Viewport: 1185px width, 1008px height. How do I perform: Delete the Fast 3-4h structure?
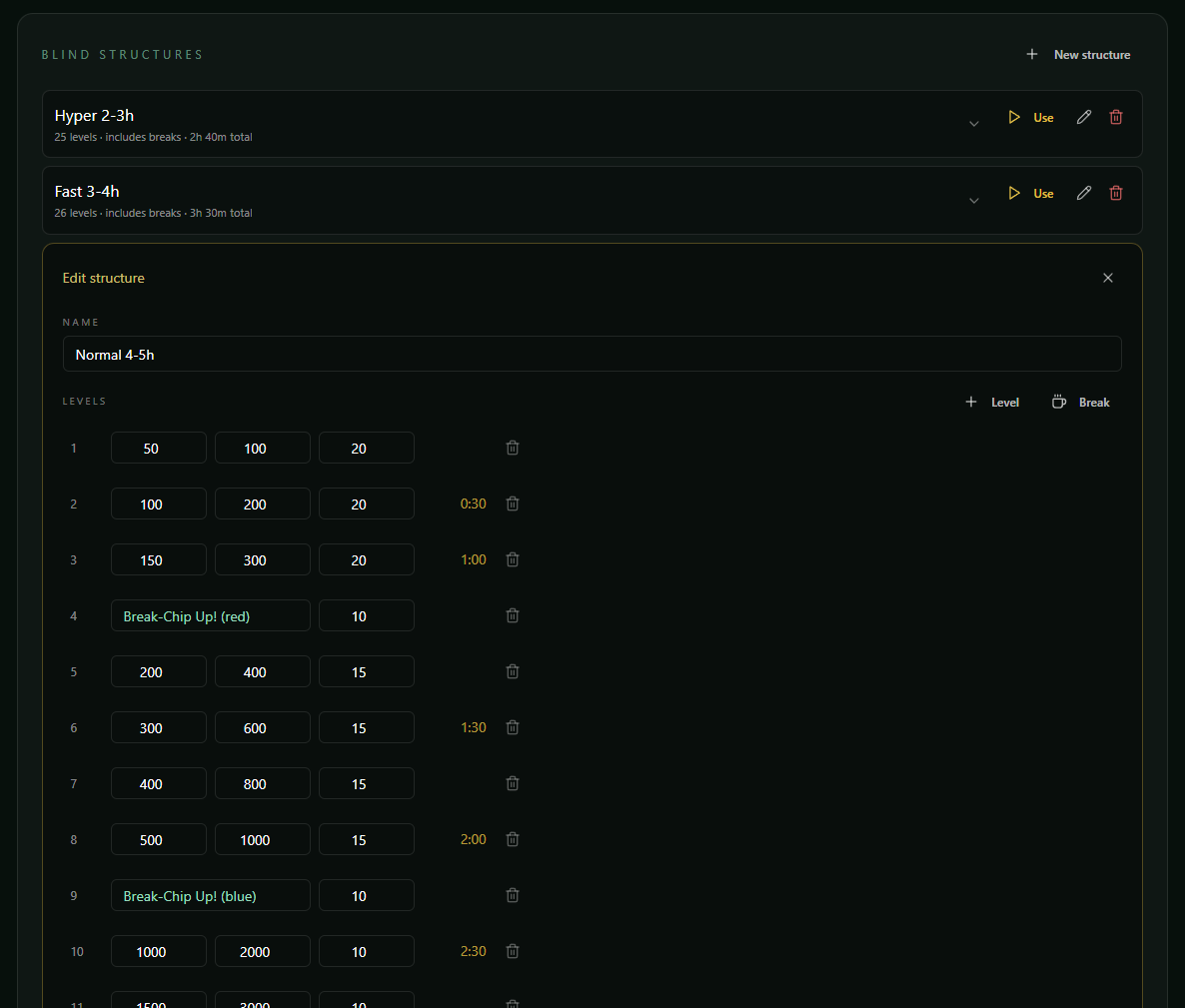[1115, 193]
